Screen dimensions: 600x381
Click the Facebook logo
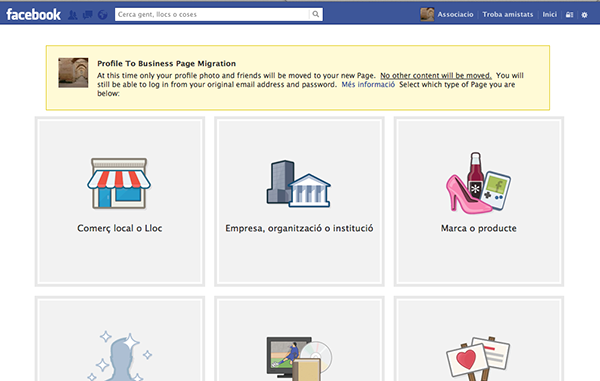coord(33,15)
